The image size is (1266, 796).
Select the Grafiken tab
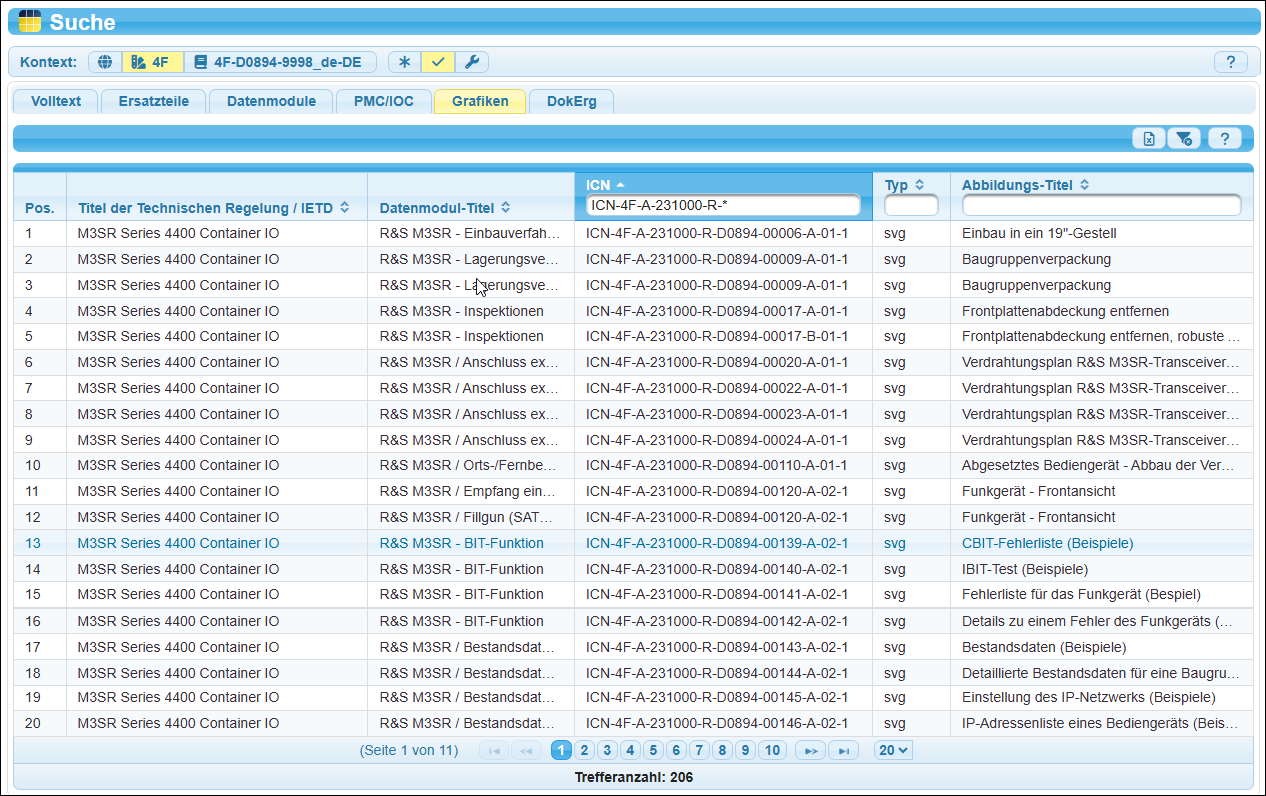tap(480, 101)
